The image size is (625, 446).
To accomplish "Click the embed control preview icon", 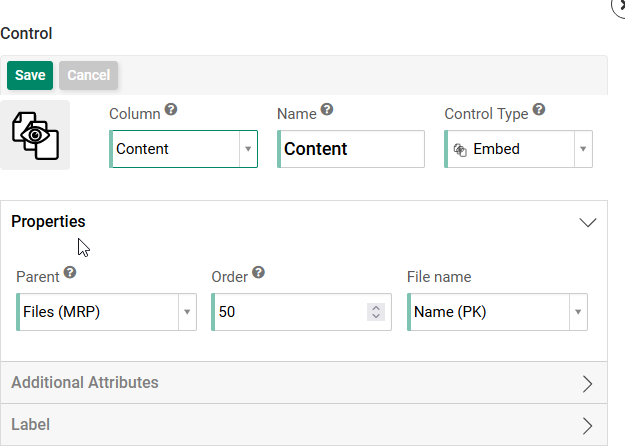I will click(35, 135).
